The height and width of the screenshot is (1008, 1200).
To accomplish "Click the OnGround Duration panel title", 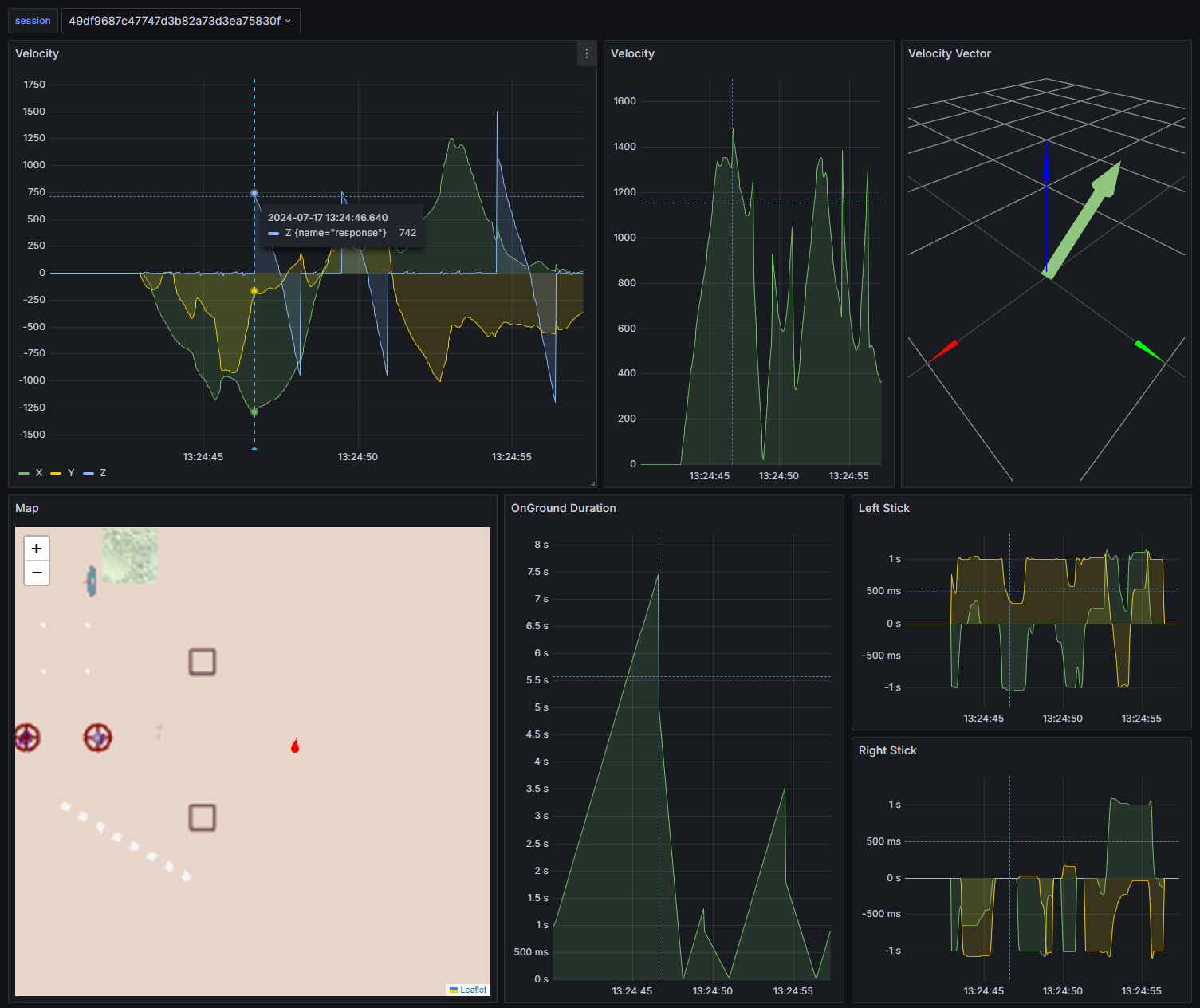I will [564, 508].
